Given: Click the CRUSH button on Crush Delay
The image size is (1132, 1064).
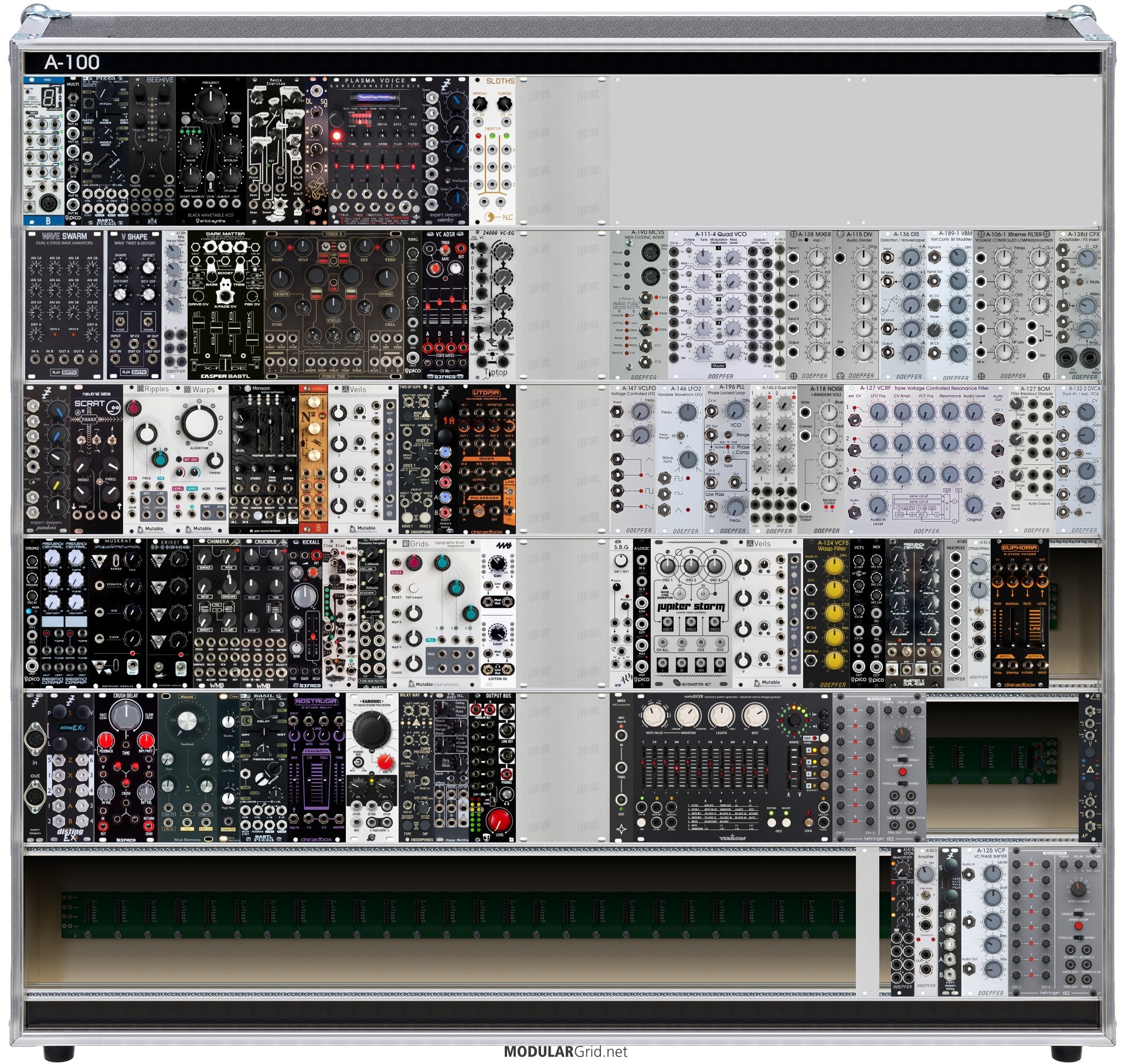Looking at the screenshot, I should pos(126,784).
